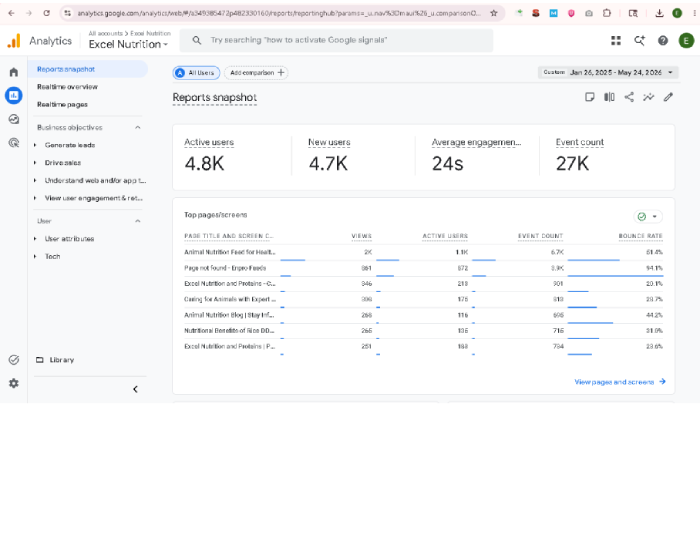Open browser extensions puzzle icon
The image size is (700, 560).
click(x=607, y=13)
